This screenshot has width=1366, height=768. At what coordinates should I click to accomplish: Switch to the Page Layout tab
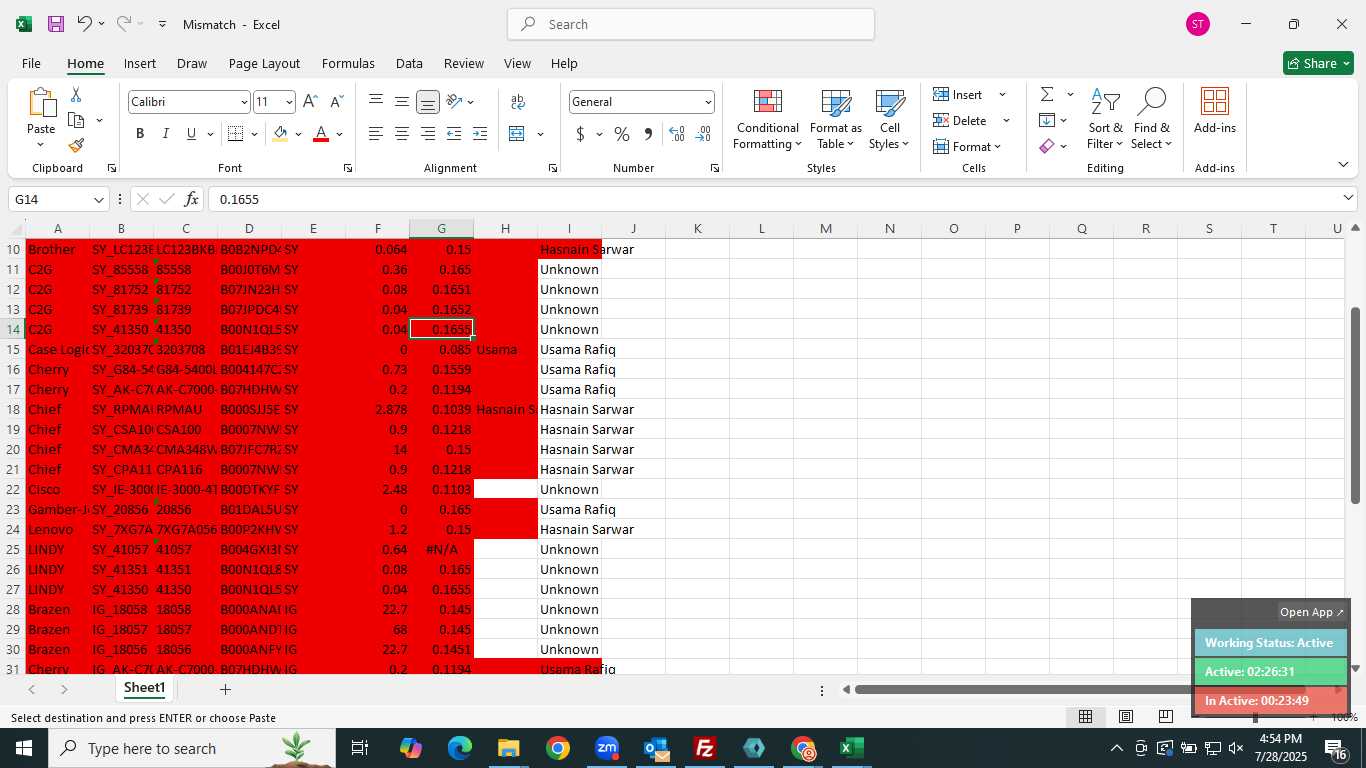(x=264, y=63)
